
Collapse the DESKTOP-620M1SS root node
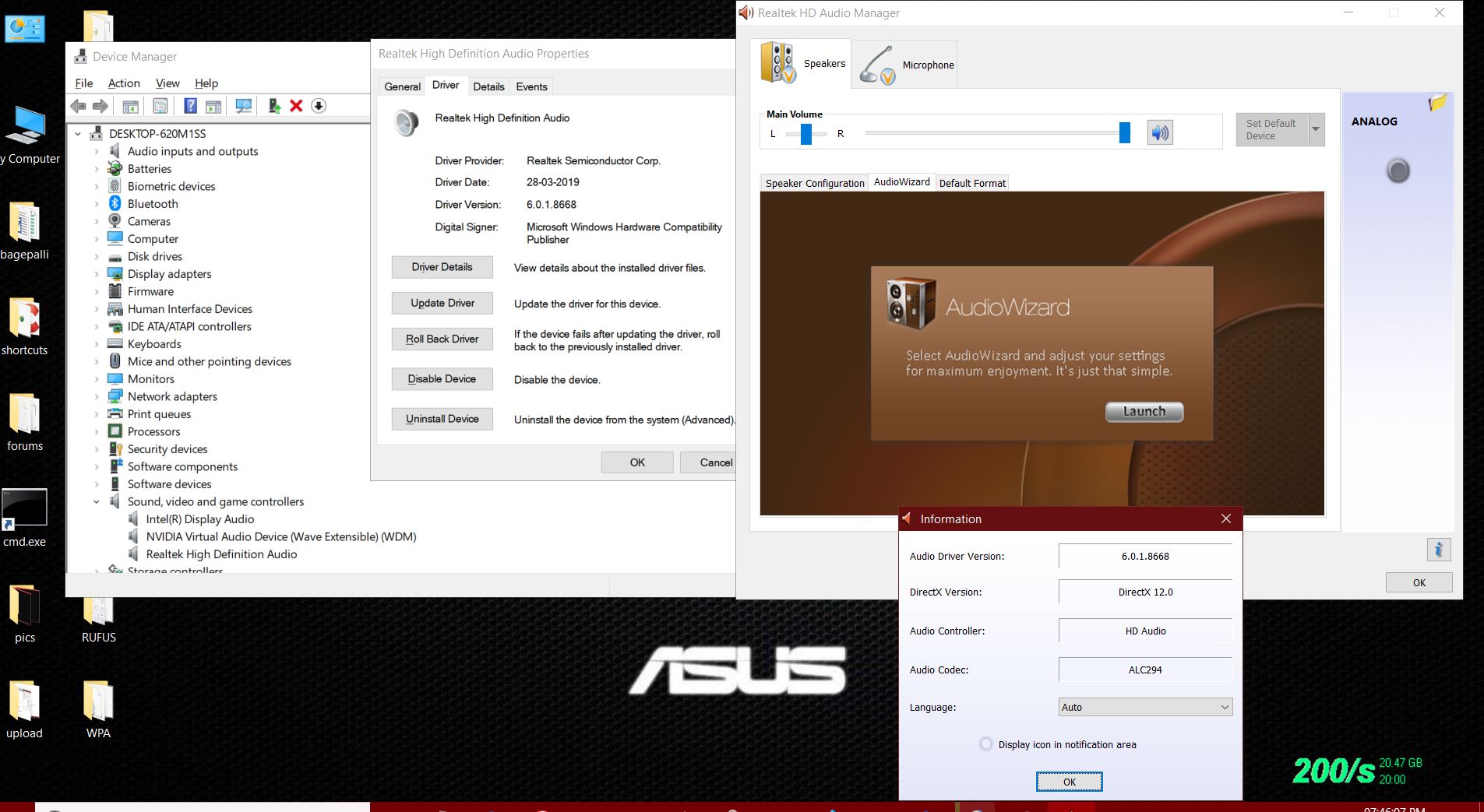(78, 134)
